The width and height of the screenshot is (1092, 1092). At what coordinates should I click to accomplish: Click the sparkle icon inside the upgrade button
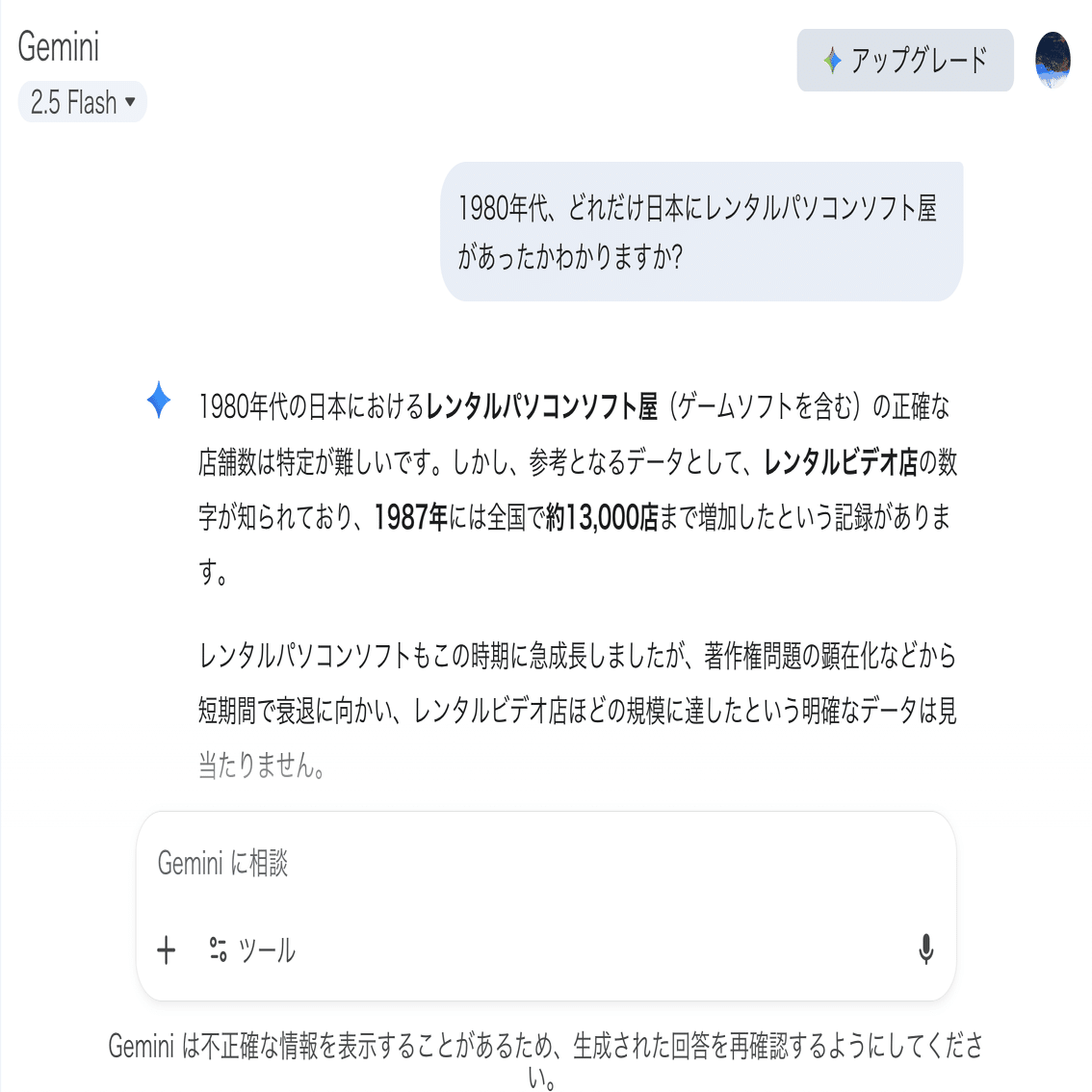[832, 61]
